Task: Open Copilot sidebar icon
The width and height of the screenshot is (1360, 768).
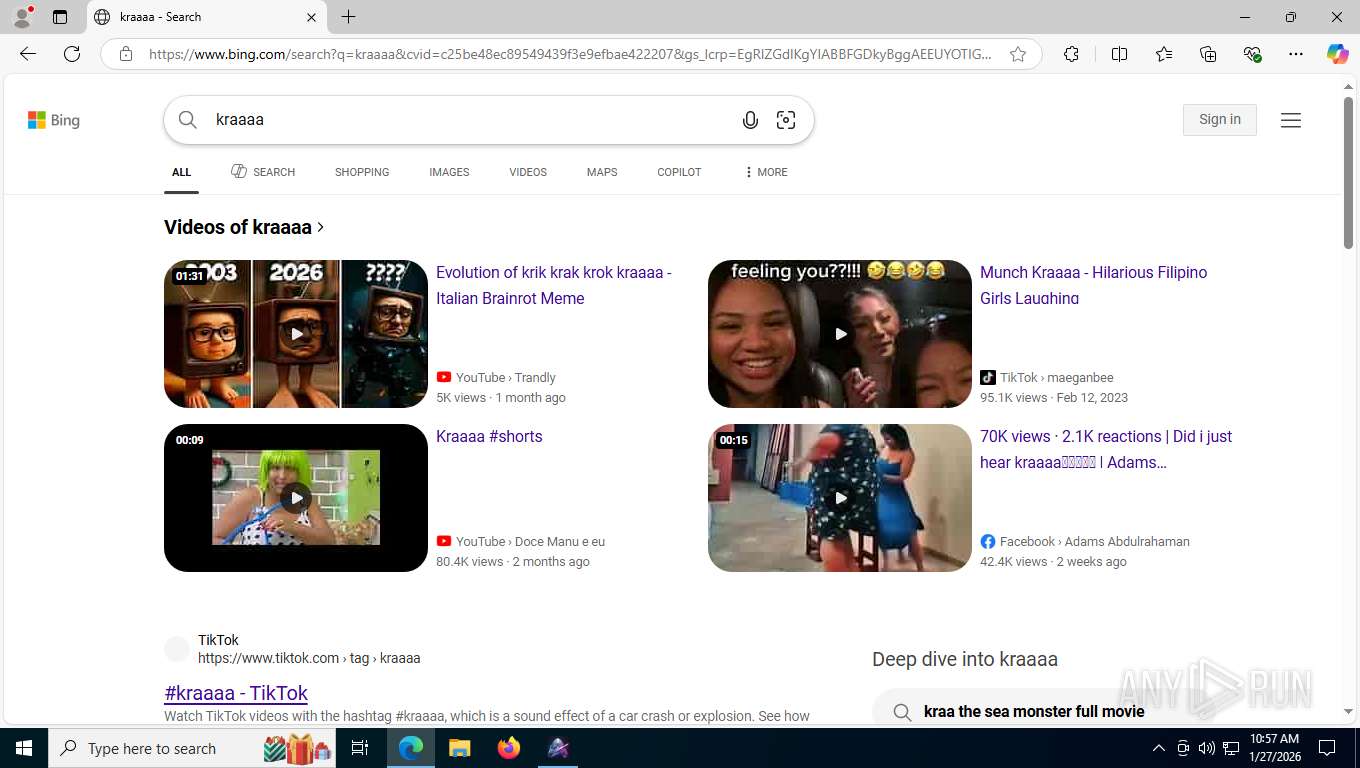Action: [x=1337, y=54]
